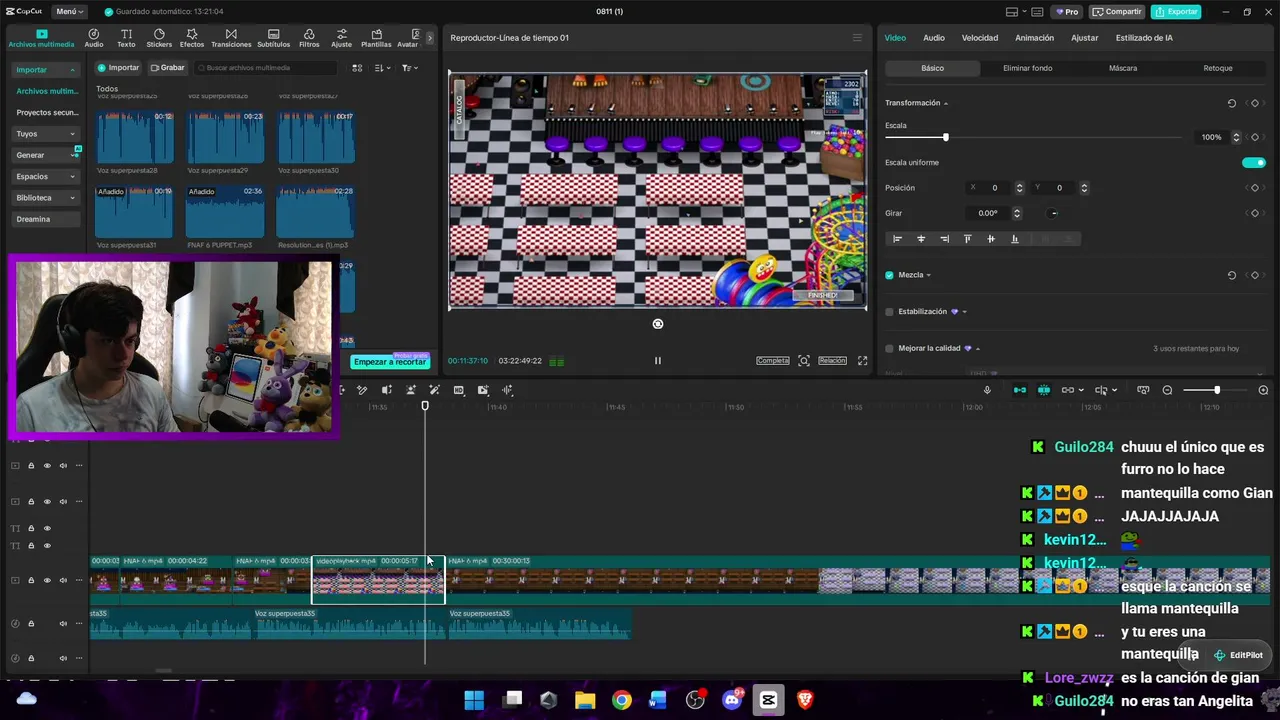Open the Stickers library tab

pos(159,38)
